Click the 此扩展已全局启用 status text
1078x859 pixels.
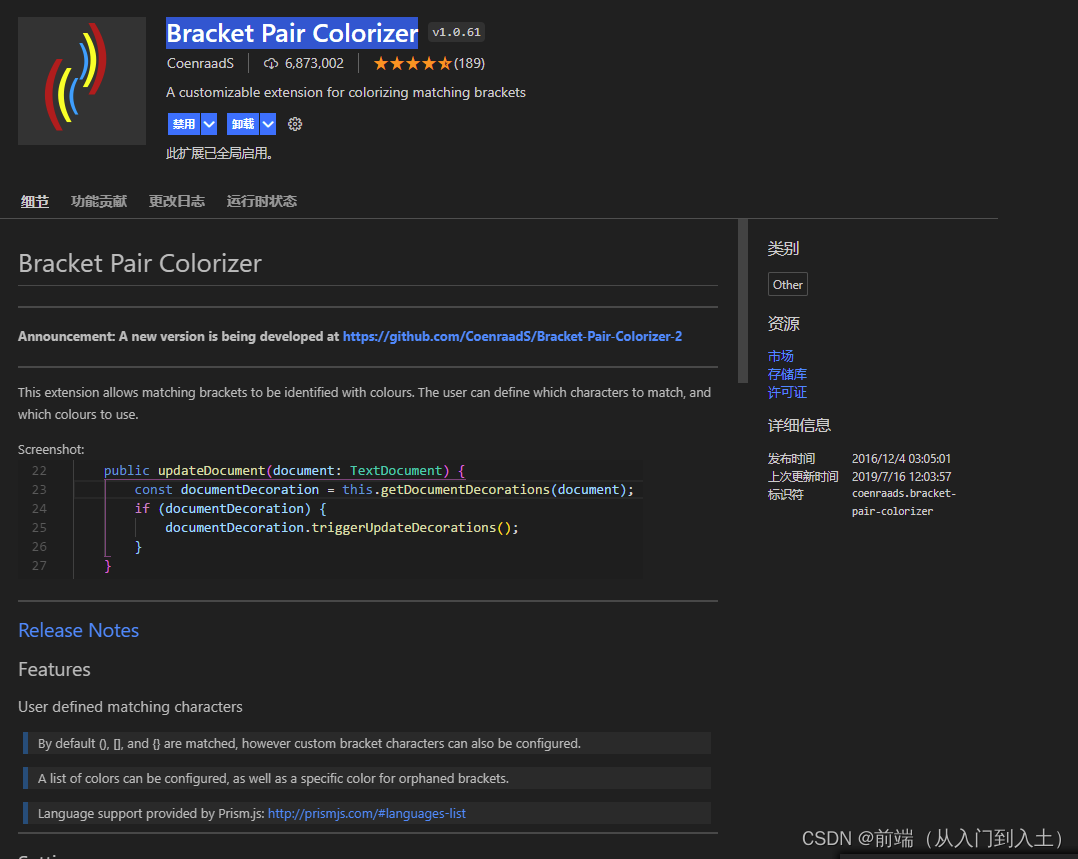219,153
